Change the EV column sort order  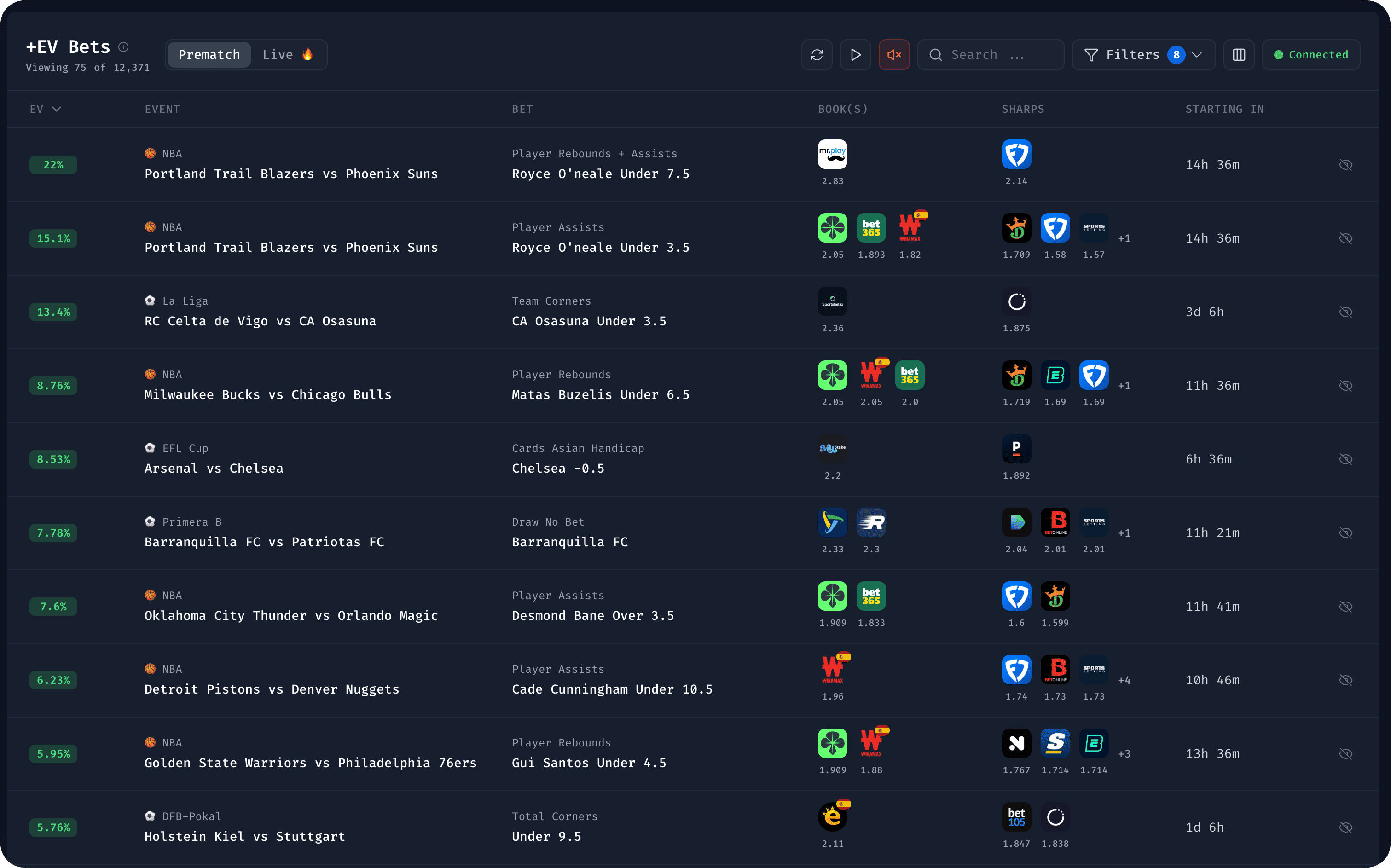click(x=46, y=109)
